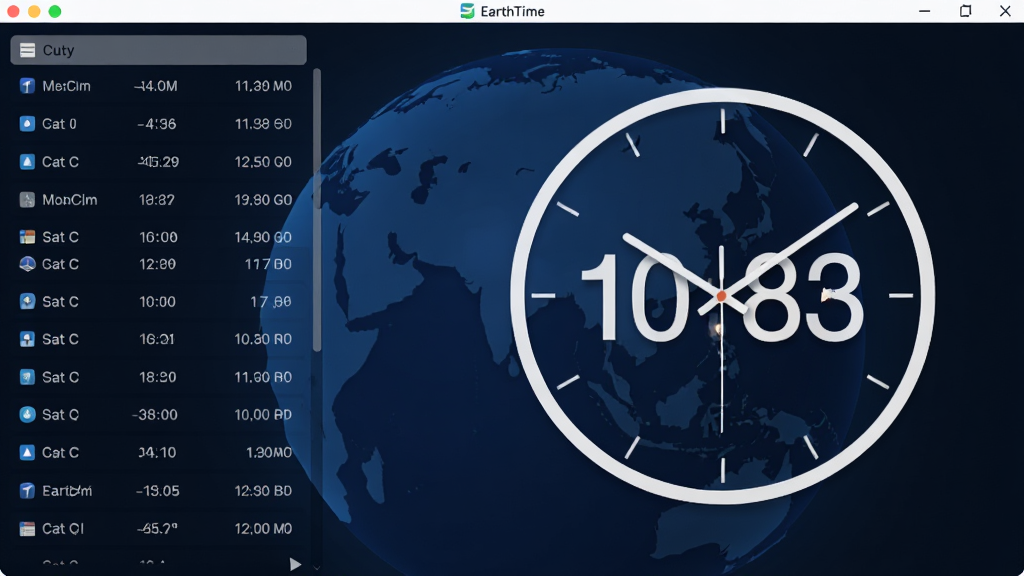The image size is (1024, 576).
Task: Click the -18.05 offset value
Action: (x=157, y=491)
